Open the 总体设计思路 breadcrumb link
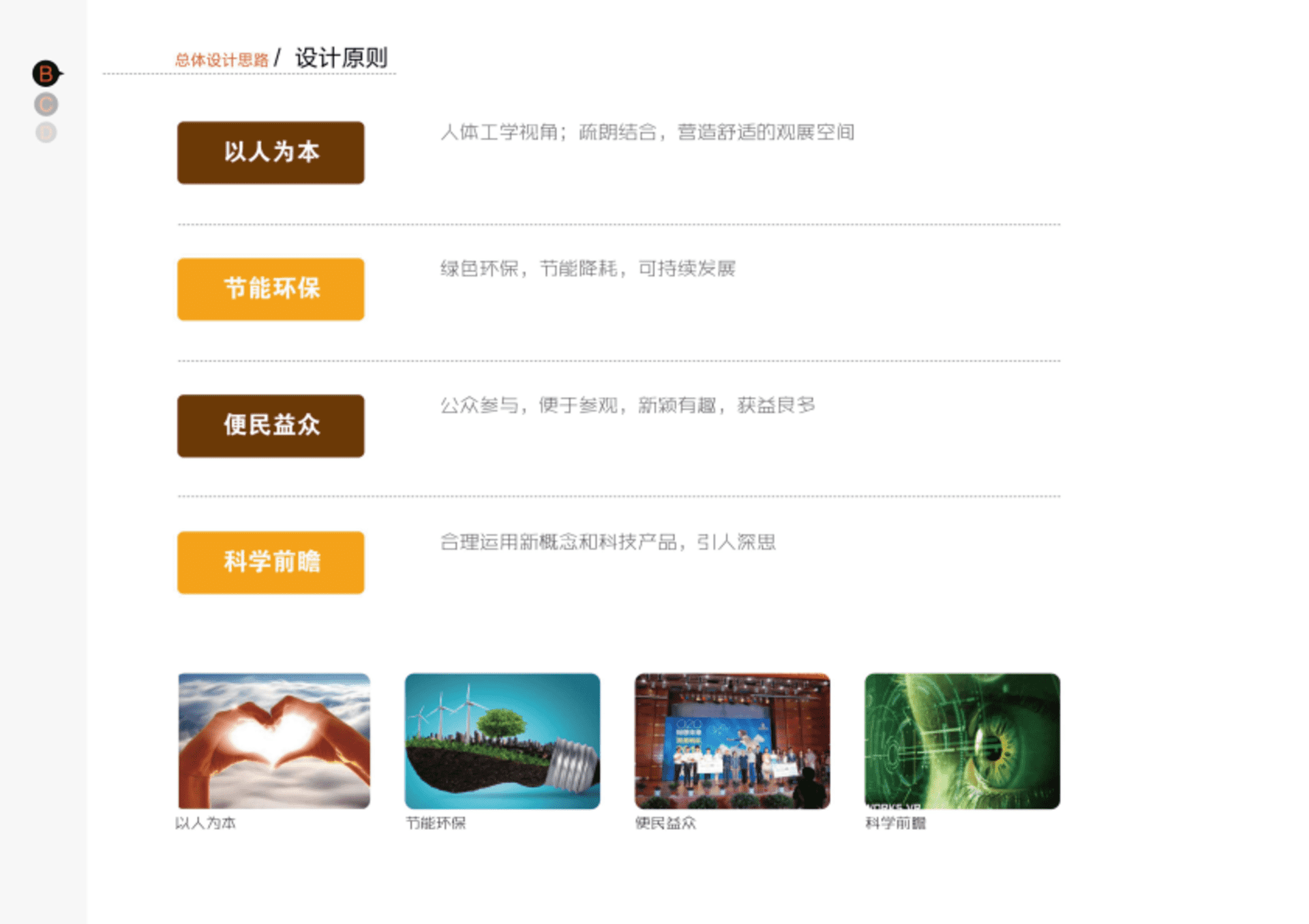Viewport: 1309px width, 924px height. pos(222,60)
